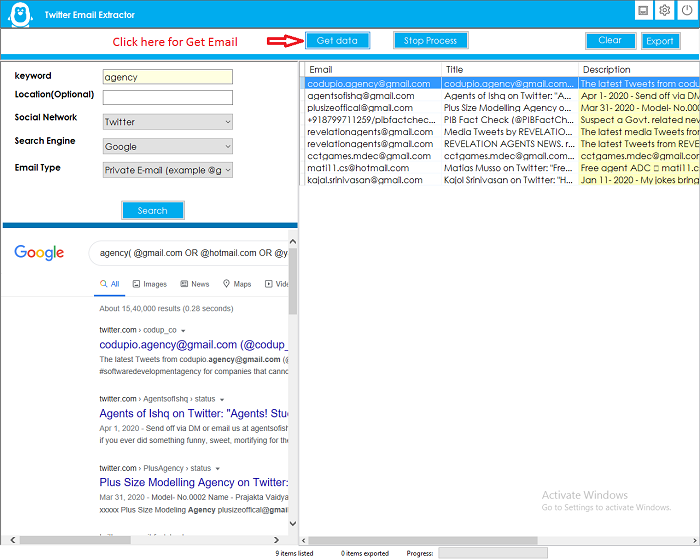The height and width of the screenshot is (560, 700).
Task: Click About 15,40,000 results text
Action: click(x=166, y=309)
